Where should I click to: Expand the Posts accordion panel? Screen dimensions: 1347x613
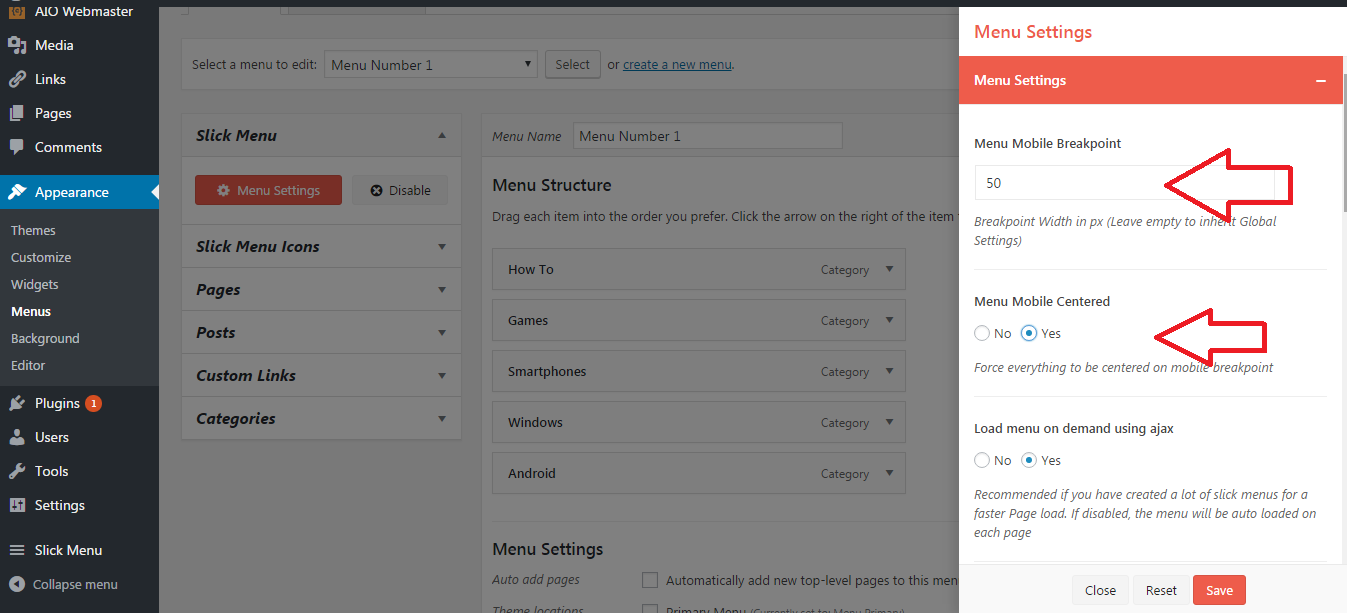tap(442, 332)
